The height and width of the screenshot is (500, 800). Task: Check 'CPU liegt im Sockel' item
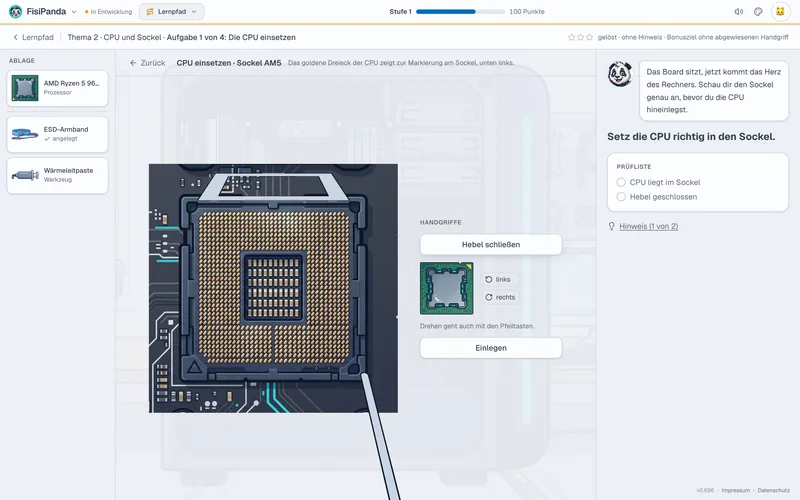click(x=658, y=182)
